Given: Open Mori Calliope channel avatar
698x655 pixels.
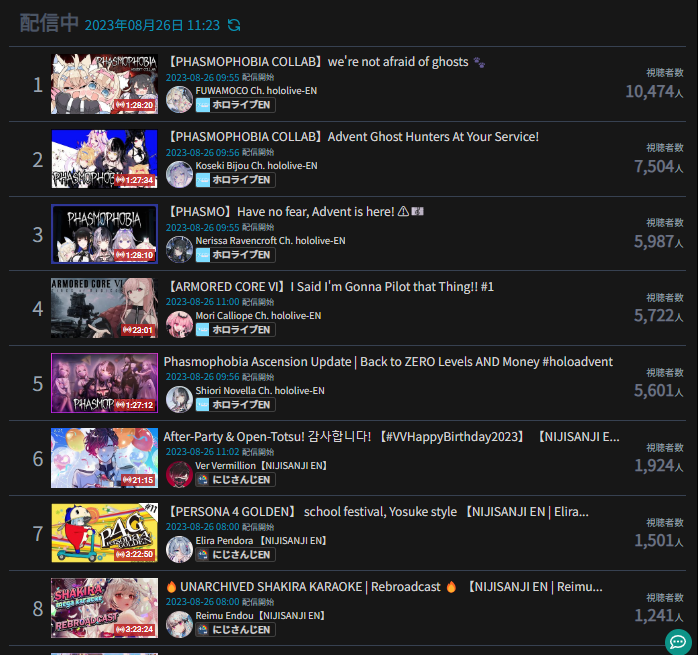Looking at the screenshot, I should pyautogui.click(x=179, y=324).
